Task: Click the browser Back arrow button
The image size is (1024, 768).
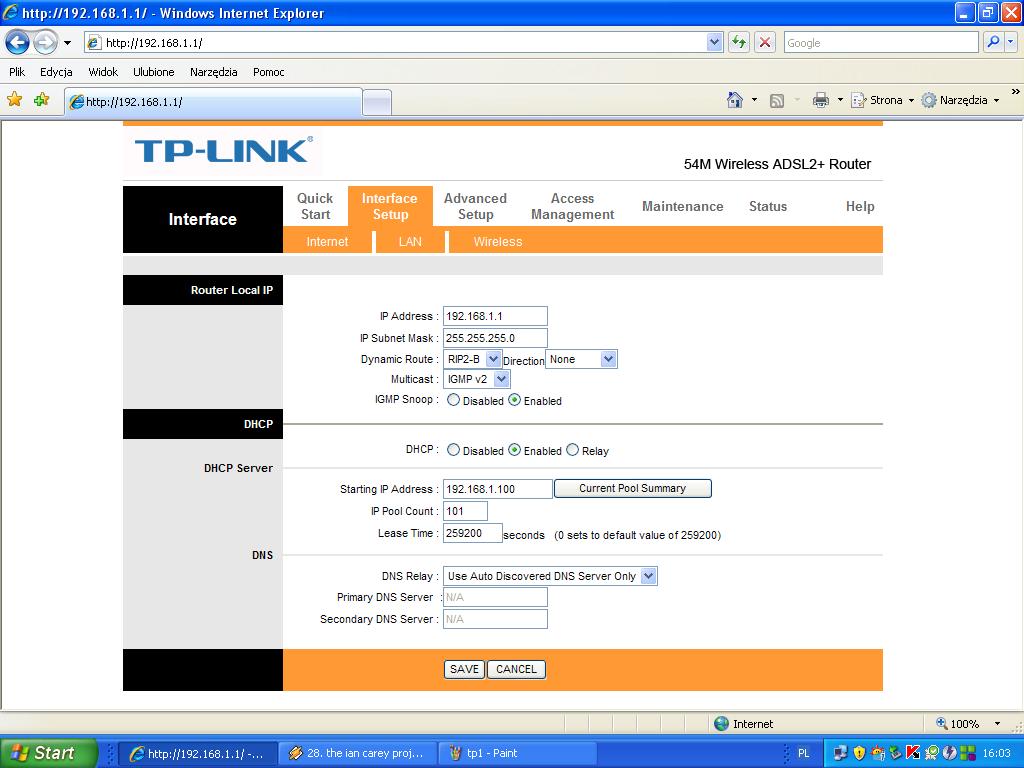Action: (18, 43)
